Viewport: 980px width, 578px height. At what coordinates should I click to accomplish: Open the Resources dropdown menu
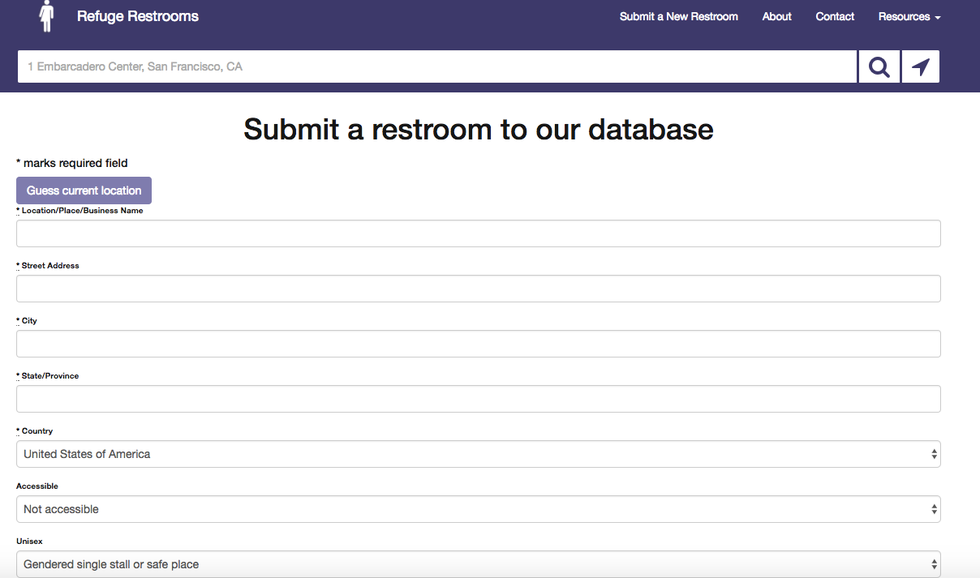click(909, 16)
